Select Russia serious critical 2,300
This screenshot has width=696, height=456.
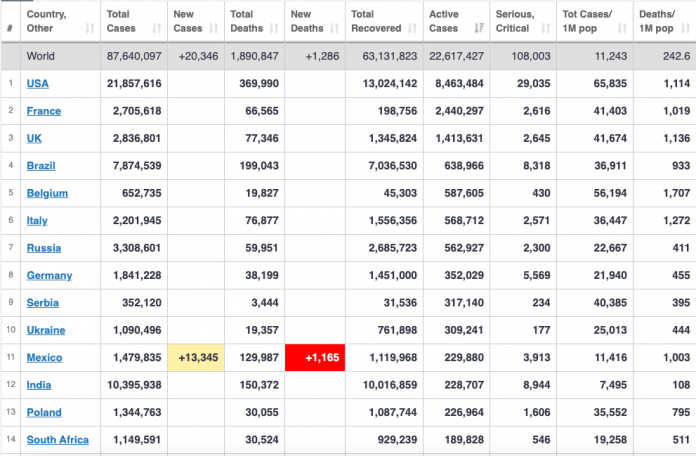pyautogui.click(x=537, y=248)
